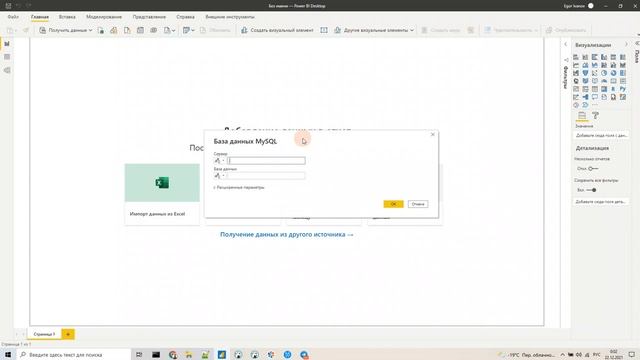Open the Файл menu
Viewport: 640px width, 360px height.
(13, 17)
